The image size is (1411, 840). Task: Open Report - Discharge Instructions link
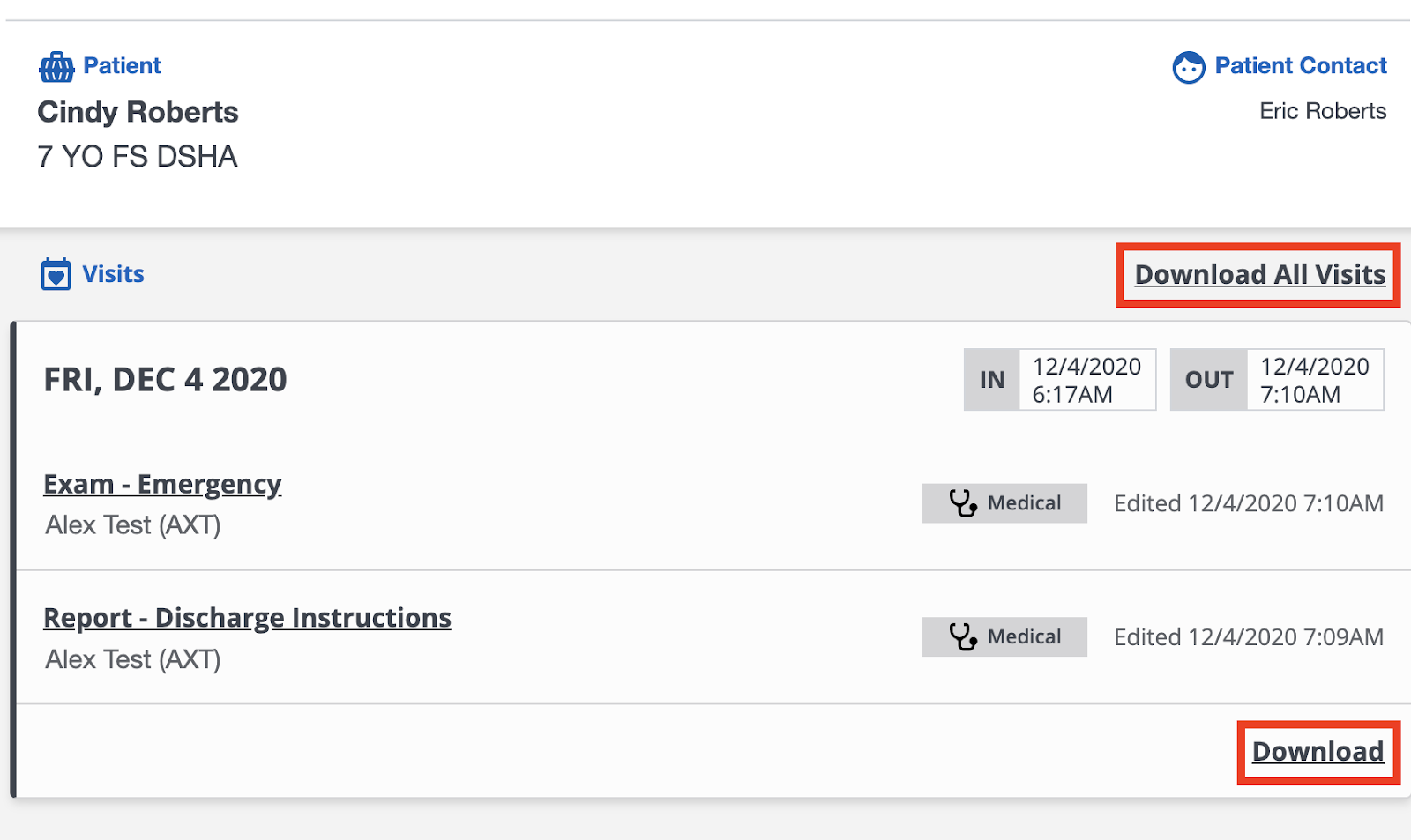247,618
